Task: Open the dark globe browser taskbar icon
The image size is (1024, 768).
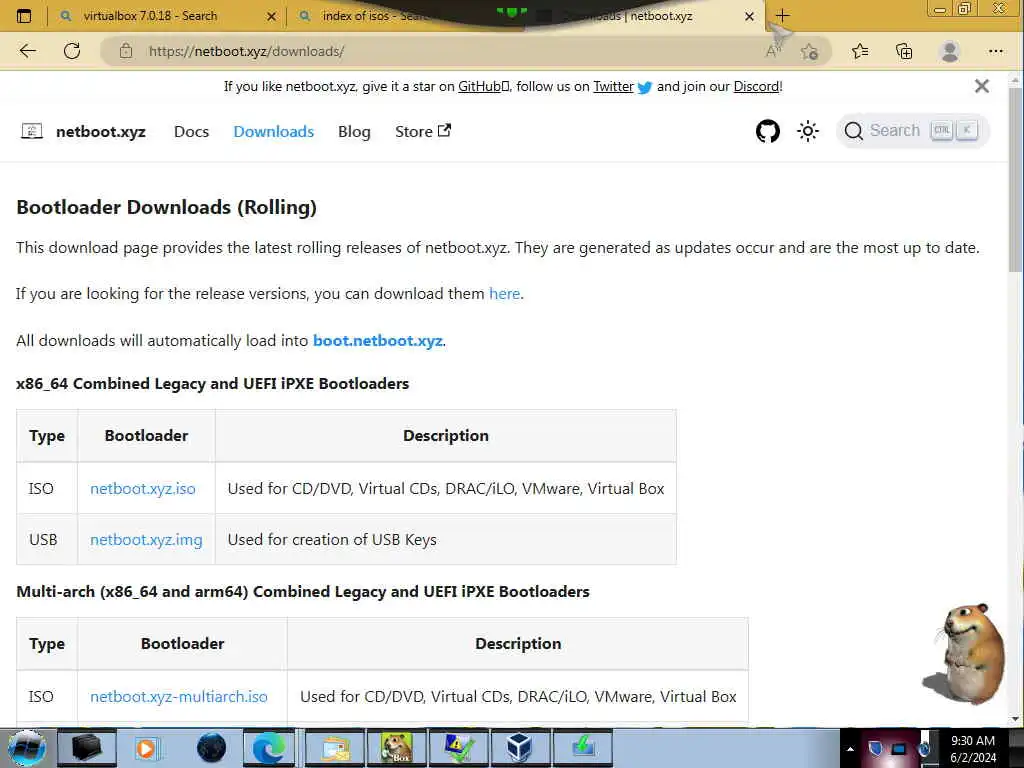Action: pos(211,748)
